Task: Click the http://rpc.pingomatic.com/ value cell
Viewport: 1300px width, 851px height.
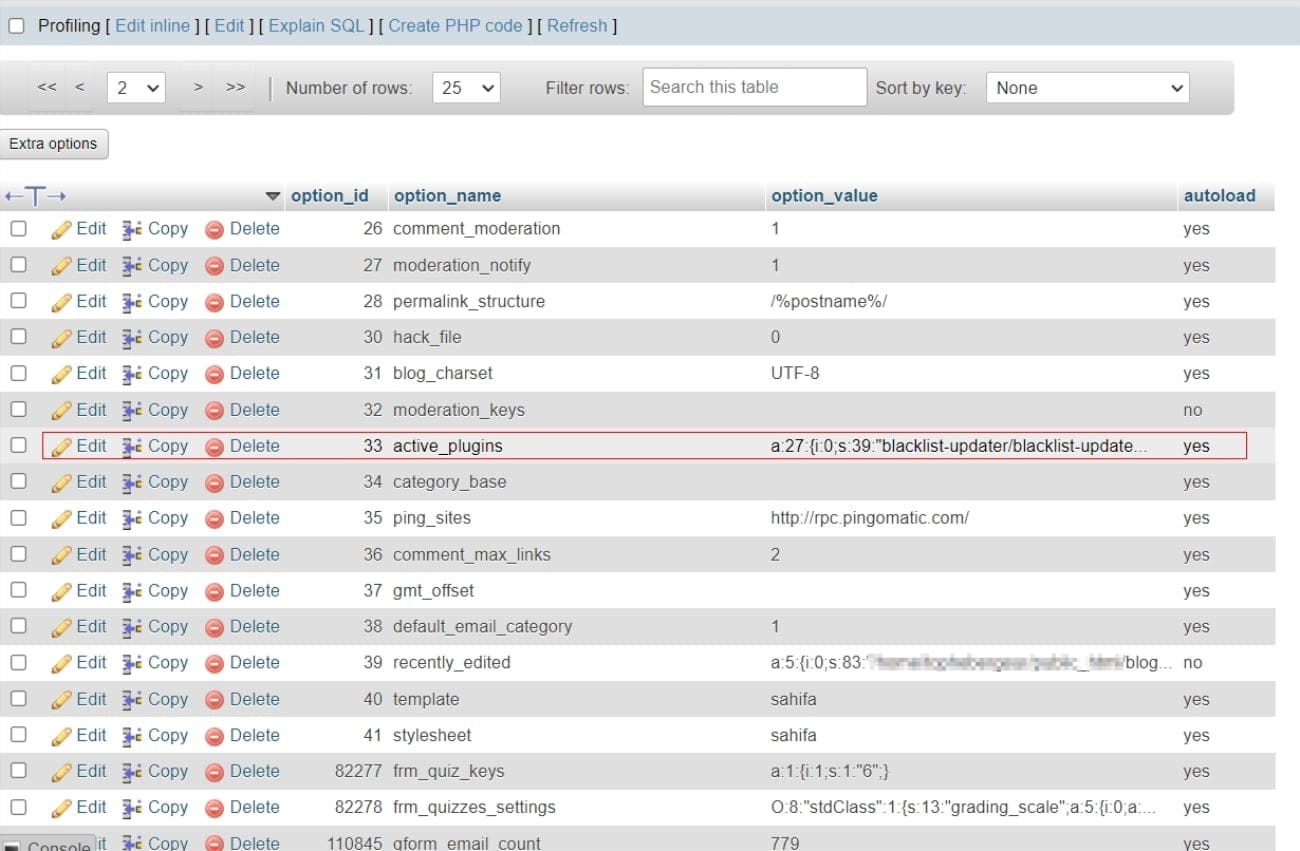Action: (x=869, y=518)
